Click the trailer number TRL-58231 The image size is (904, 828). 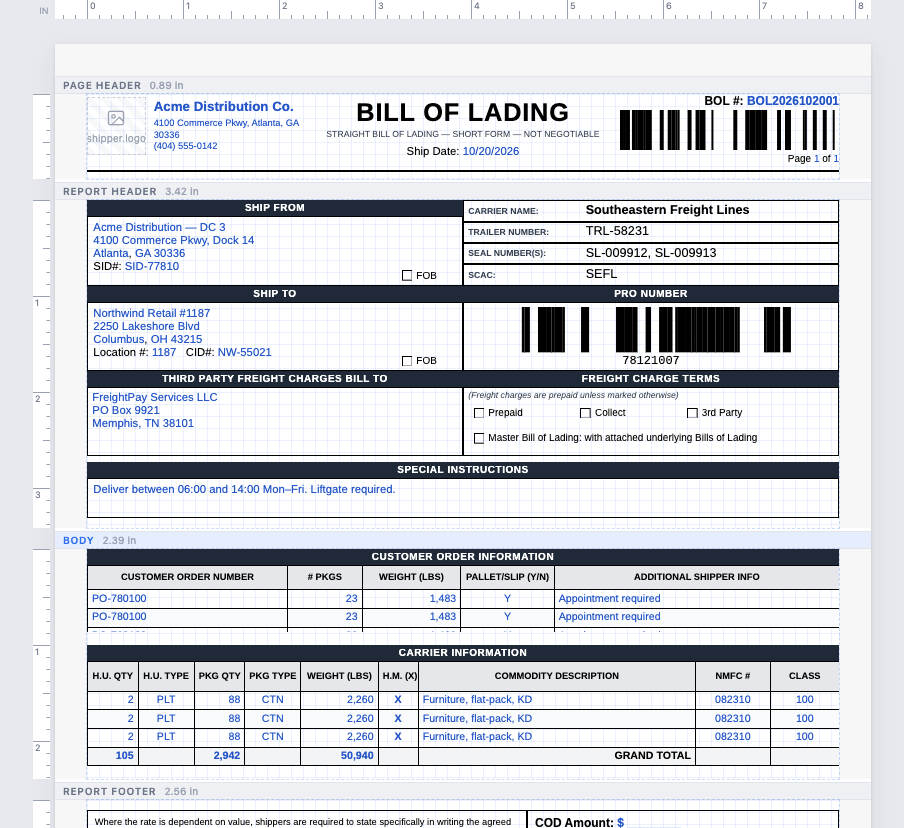(x=617, y=231)
